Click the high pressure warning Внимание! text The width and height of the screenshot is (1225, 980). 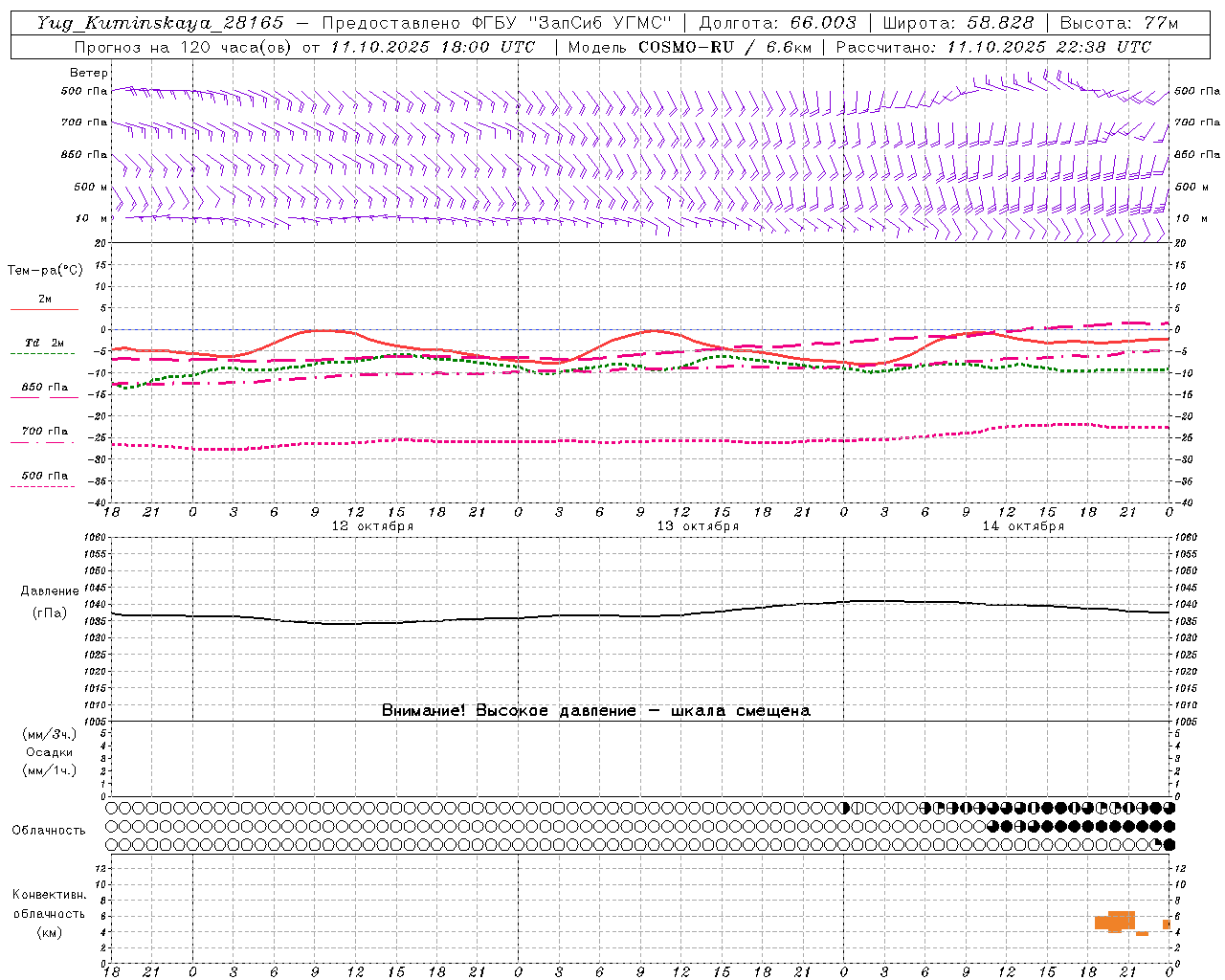point(595,711)
